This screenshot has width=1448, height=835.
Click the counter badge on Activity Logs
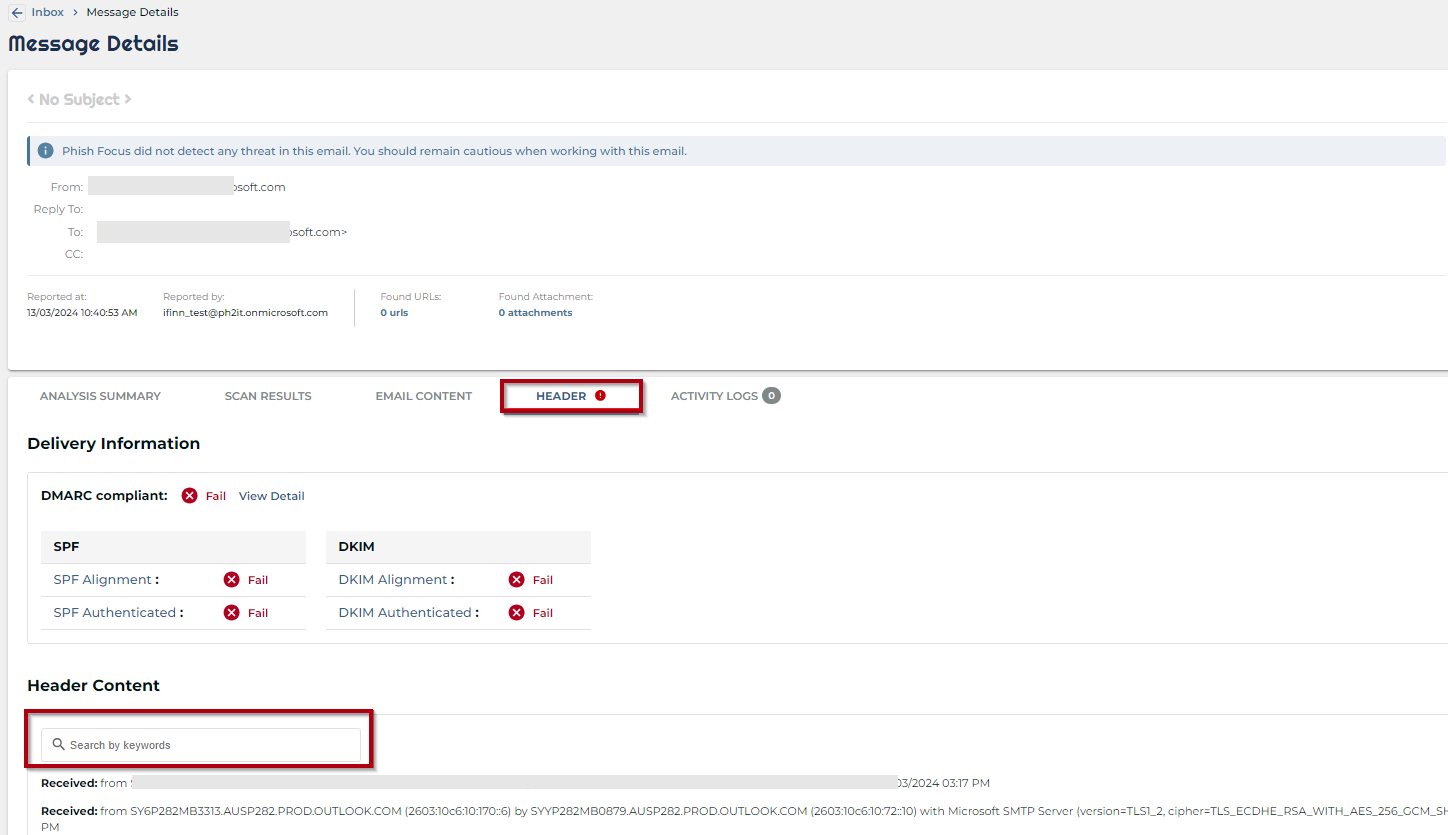[x=771, y=395]
